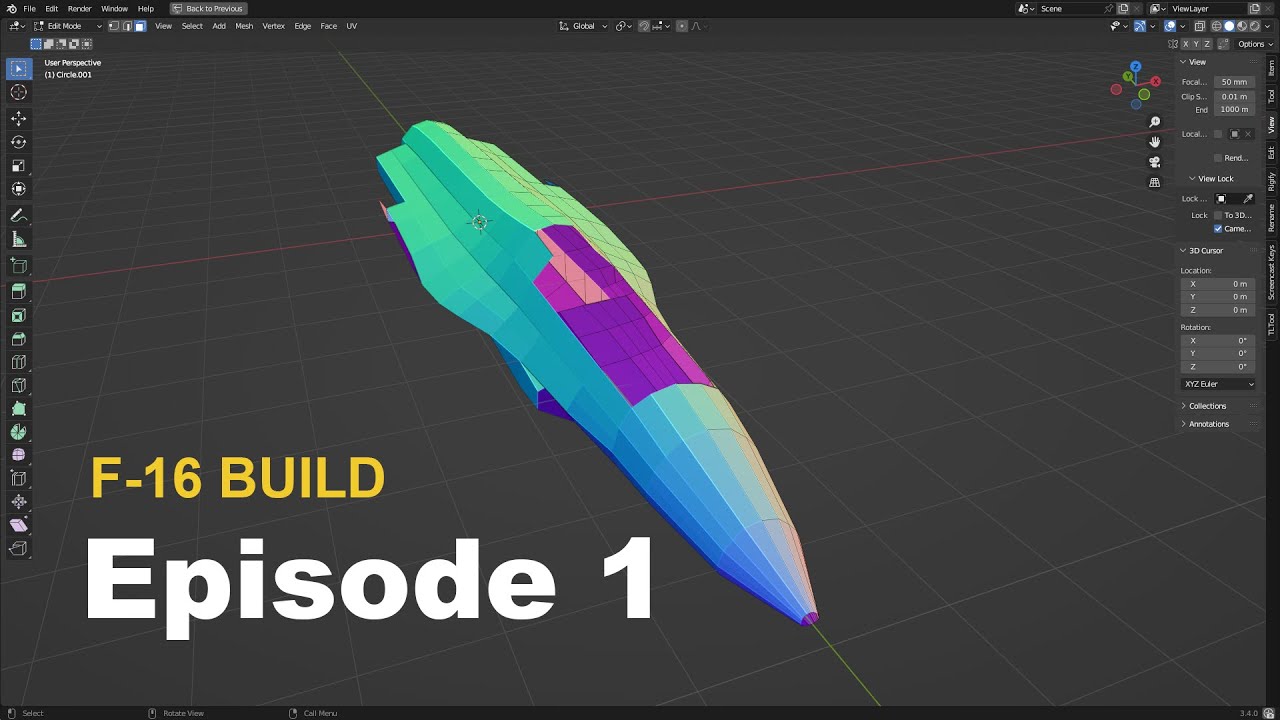The width and height of the screenshot is (1280, 720).
Task: Open Global transform orientation dropdown
Action: pyautogui.click(x=583, y=26)
